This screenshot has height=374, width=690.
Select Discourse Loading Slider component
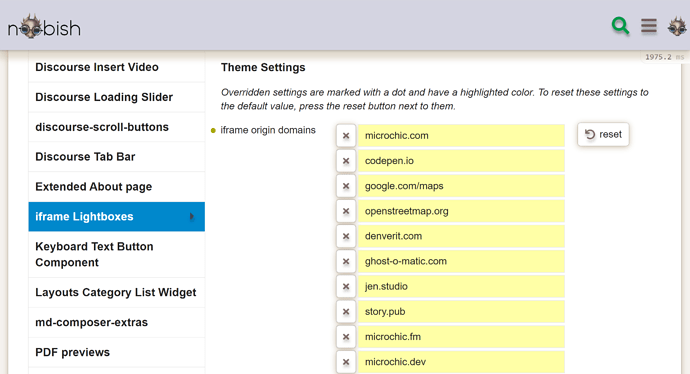pyautogui.click(x=117, y=97)
